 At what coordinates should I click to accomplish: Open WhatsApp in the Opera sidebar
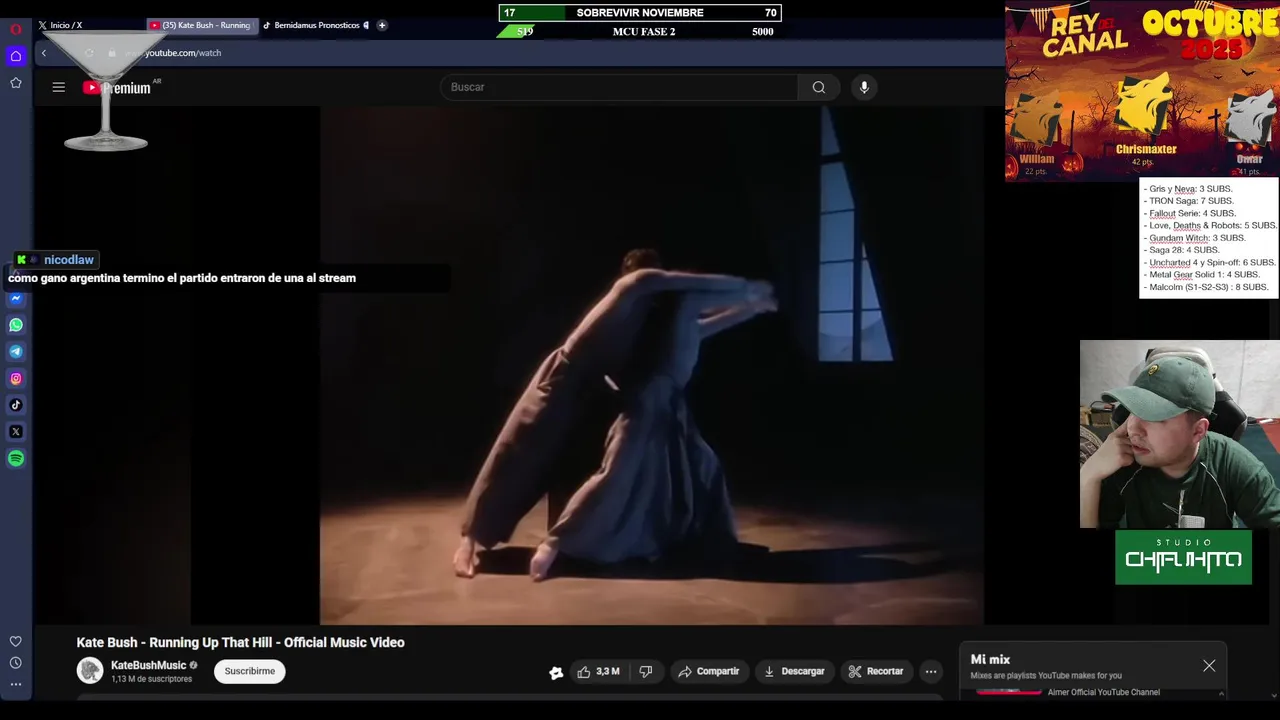(x=16, y=325)
